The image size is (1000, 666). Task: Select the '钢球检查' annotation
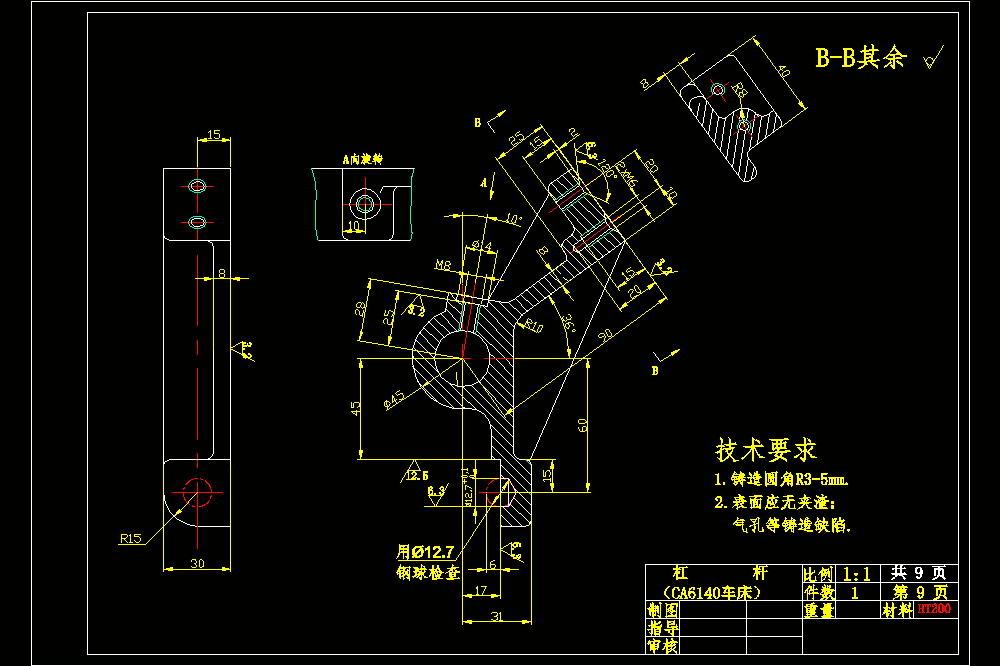coord(428,572)
